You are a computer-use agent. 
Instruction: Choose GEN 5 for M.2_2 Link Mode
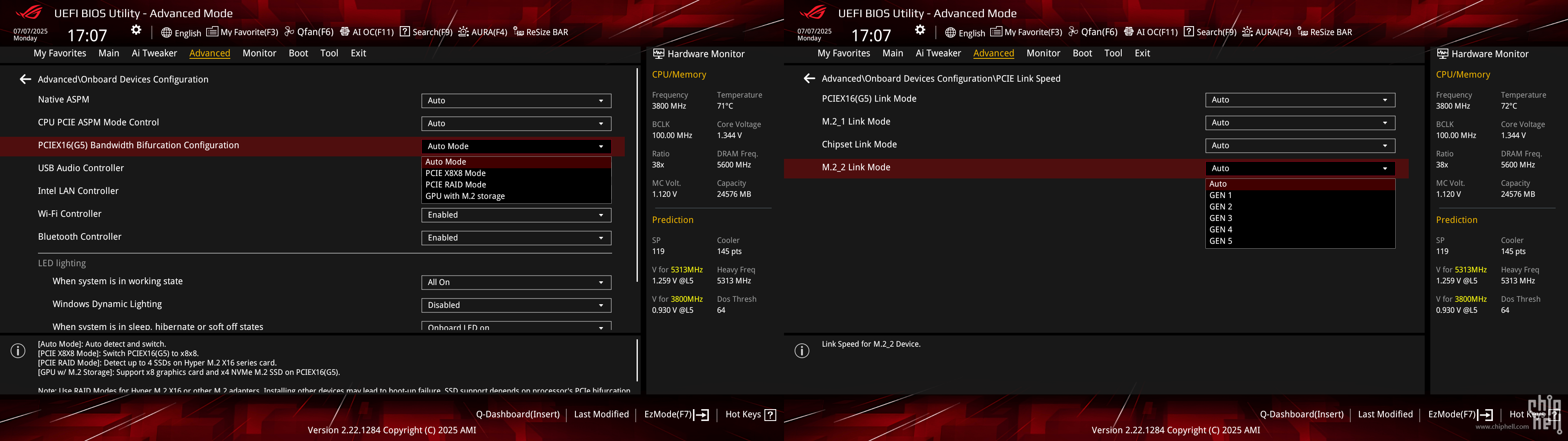(x=1300, y=241)
